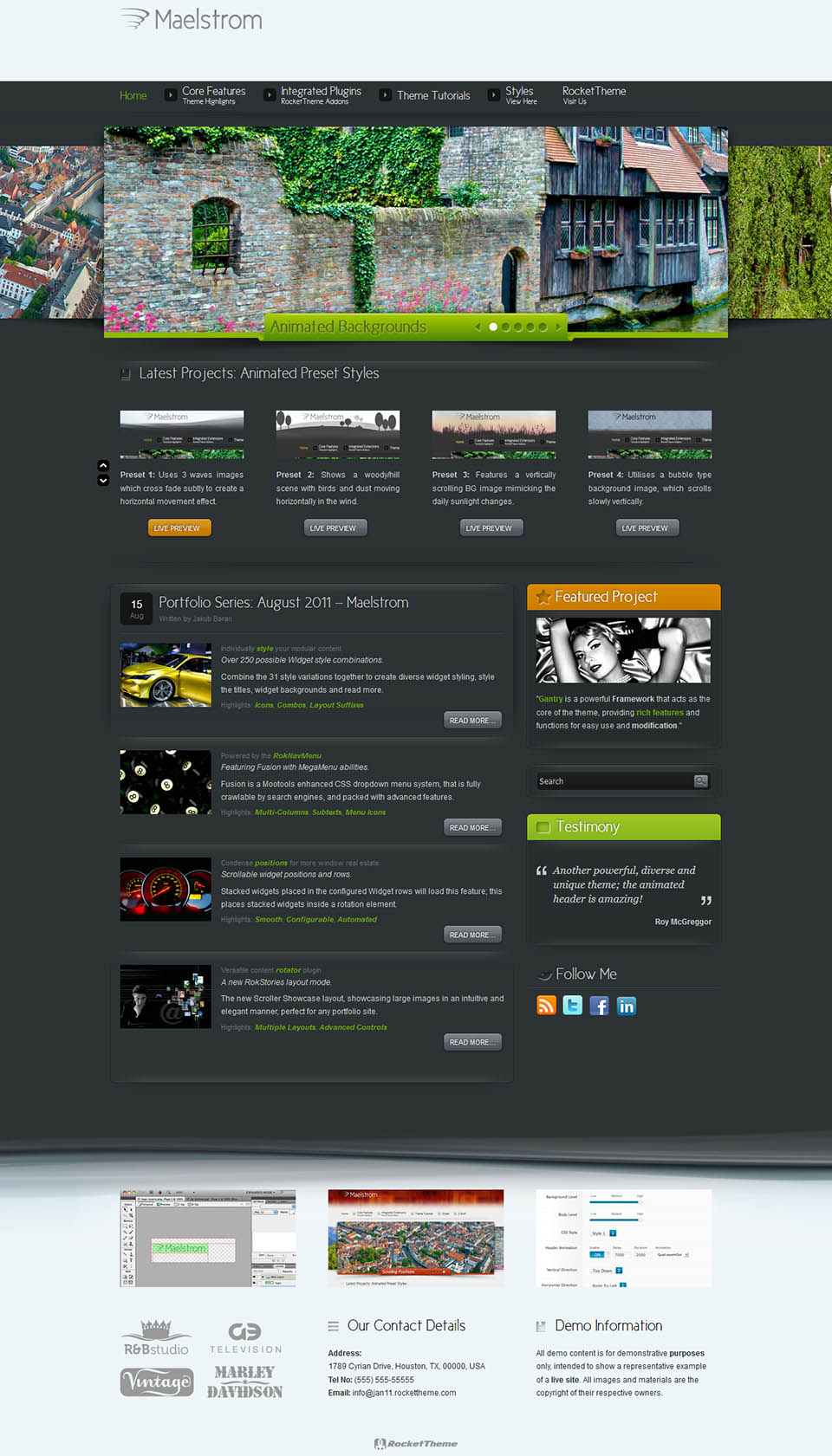Click the search magnifier icon button

[701, 781]
